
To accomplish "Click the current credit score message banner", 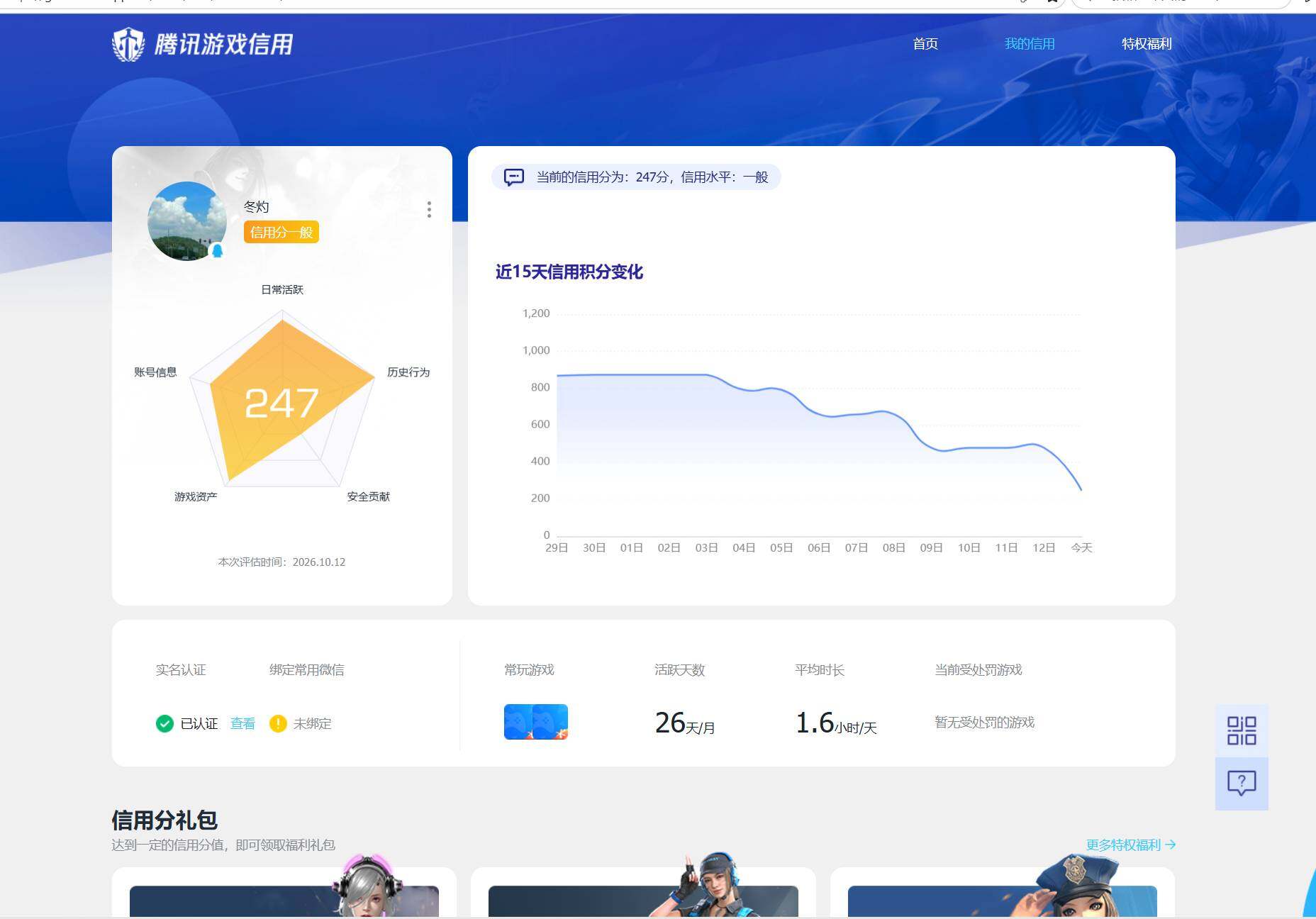I will pyautogui.click(x=636, y=177).
